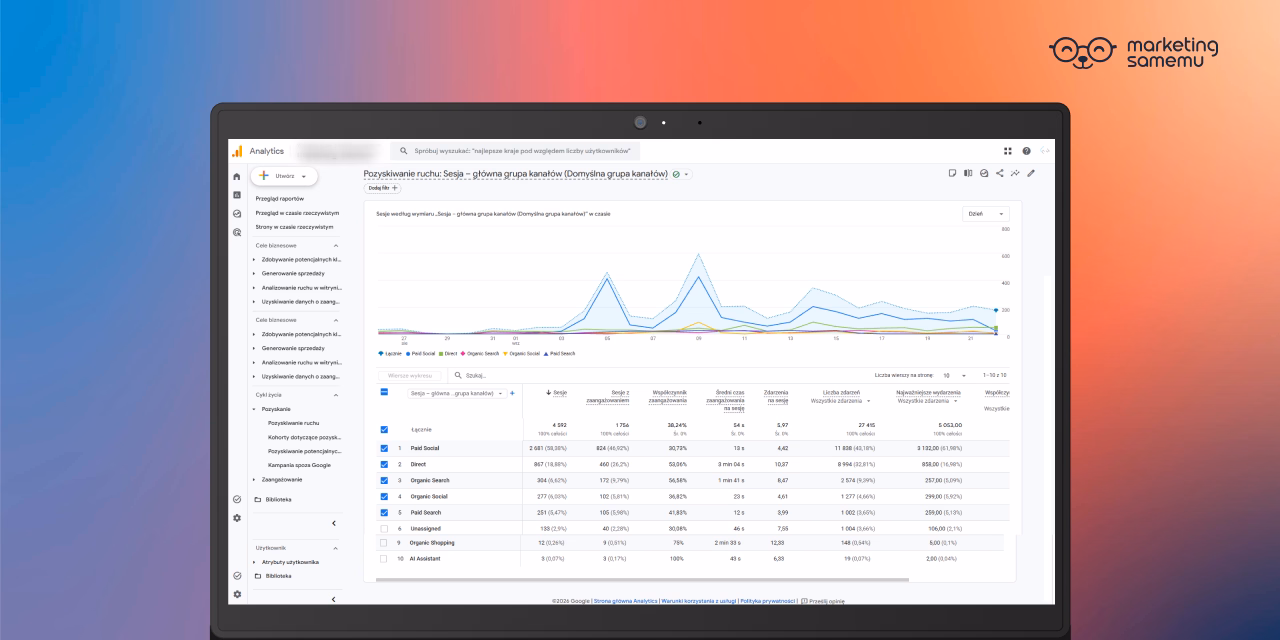
Task: Uncheck the Paid Search row checkbox
Action: [384, 512]
